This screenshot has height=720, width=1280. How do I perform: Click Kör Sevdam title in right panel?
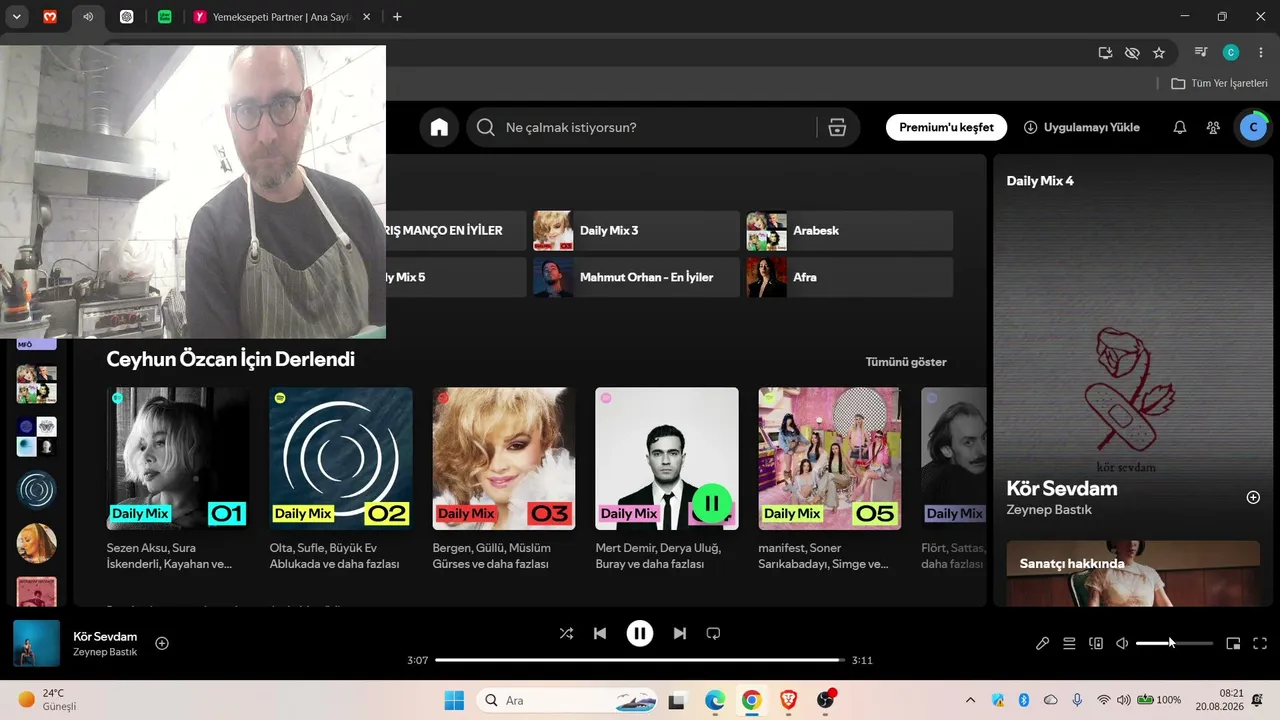pos(1062,488)
